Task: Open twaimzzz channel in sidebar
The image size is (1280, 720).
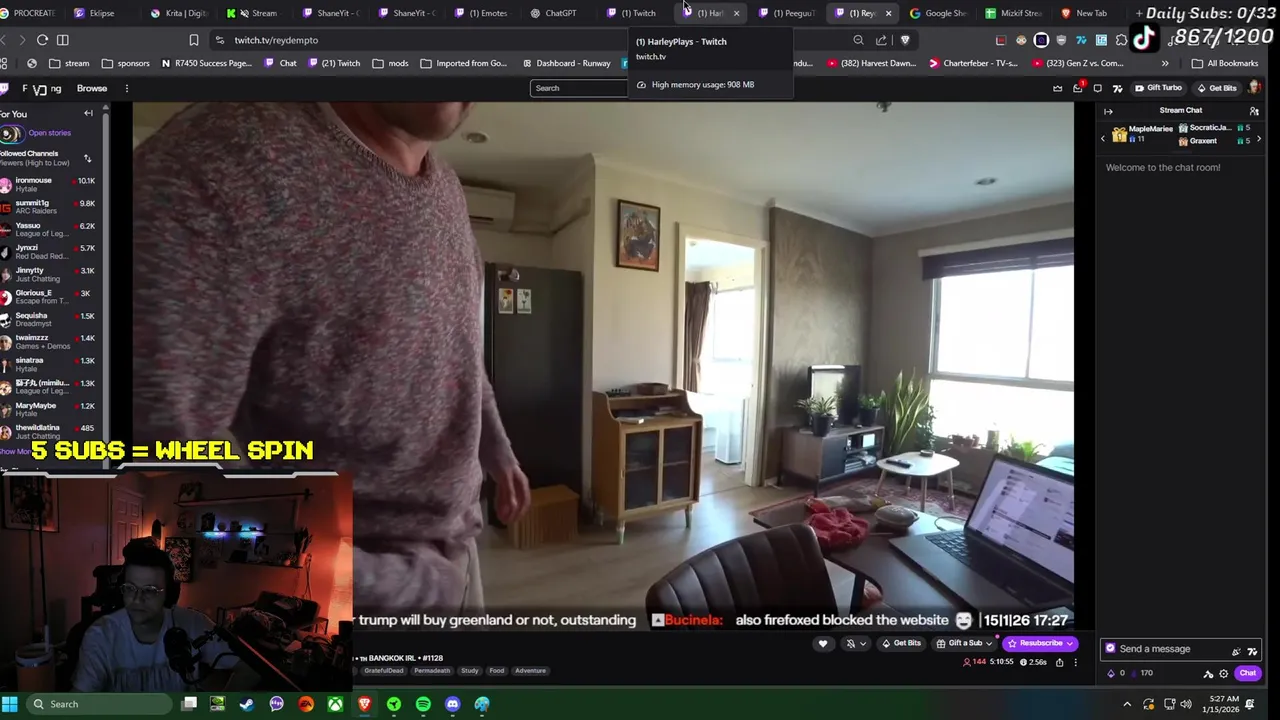Action: [x=48, y=342]
